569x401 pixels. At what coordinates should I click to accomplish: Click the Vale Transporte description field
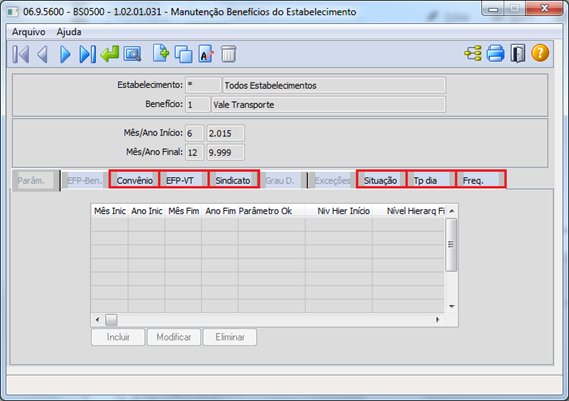tap(328, 105)
